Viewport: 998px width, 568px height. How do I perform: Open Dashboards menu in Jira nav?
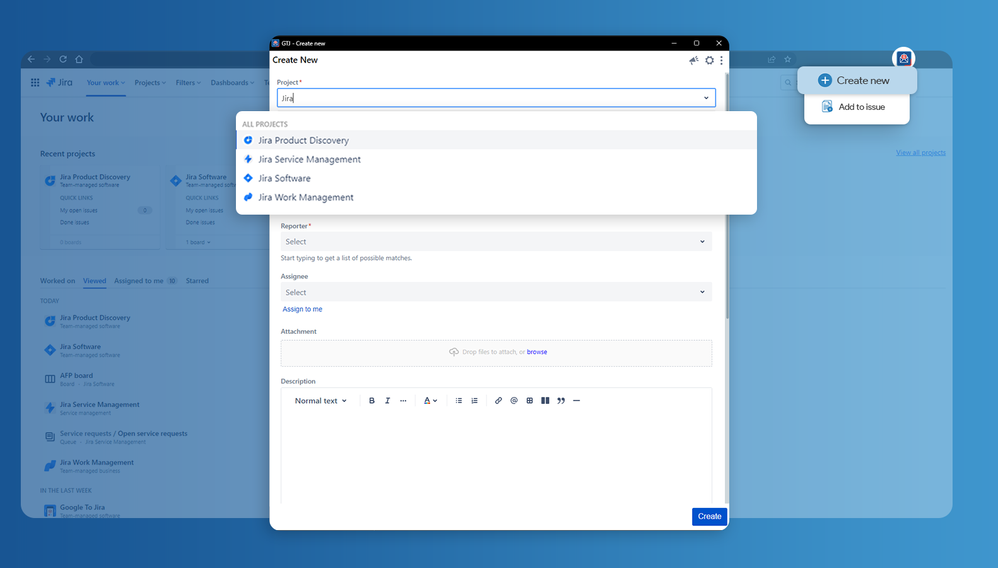(232, 83)
